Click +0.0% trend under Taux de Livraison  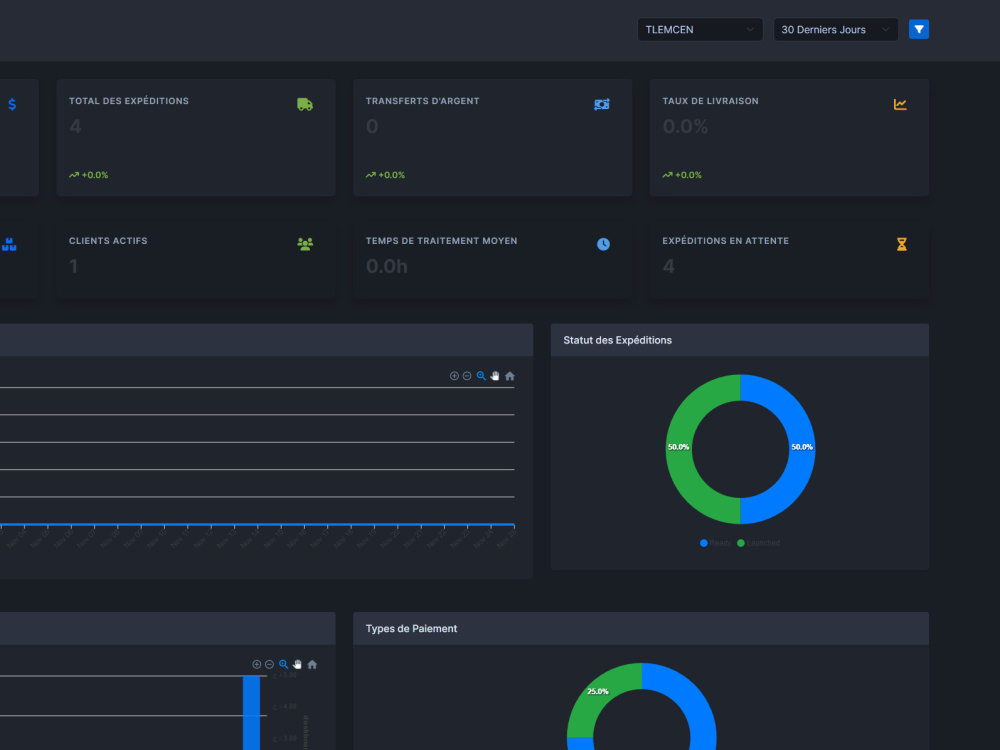coord(682,175)
